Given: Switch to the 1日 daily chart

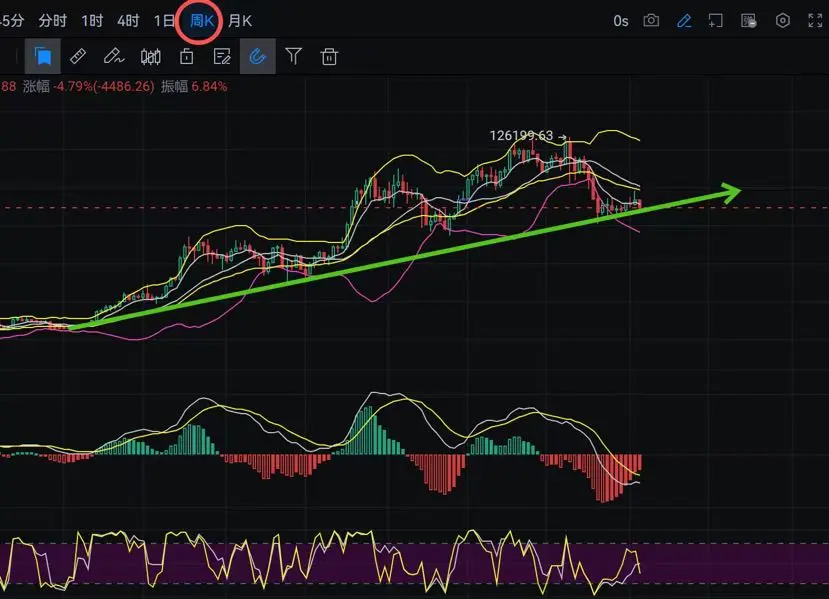Looking at the screenshot, I should point(164,21).
